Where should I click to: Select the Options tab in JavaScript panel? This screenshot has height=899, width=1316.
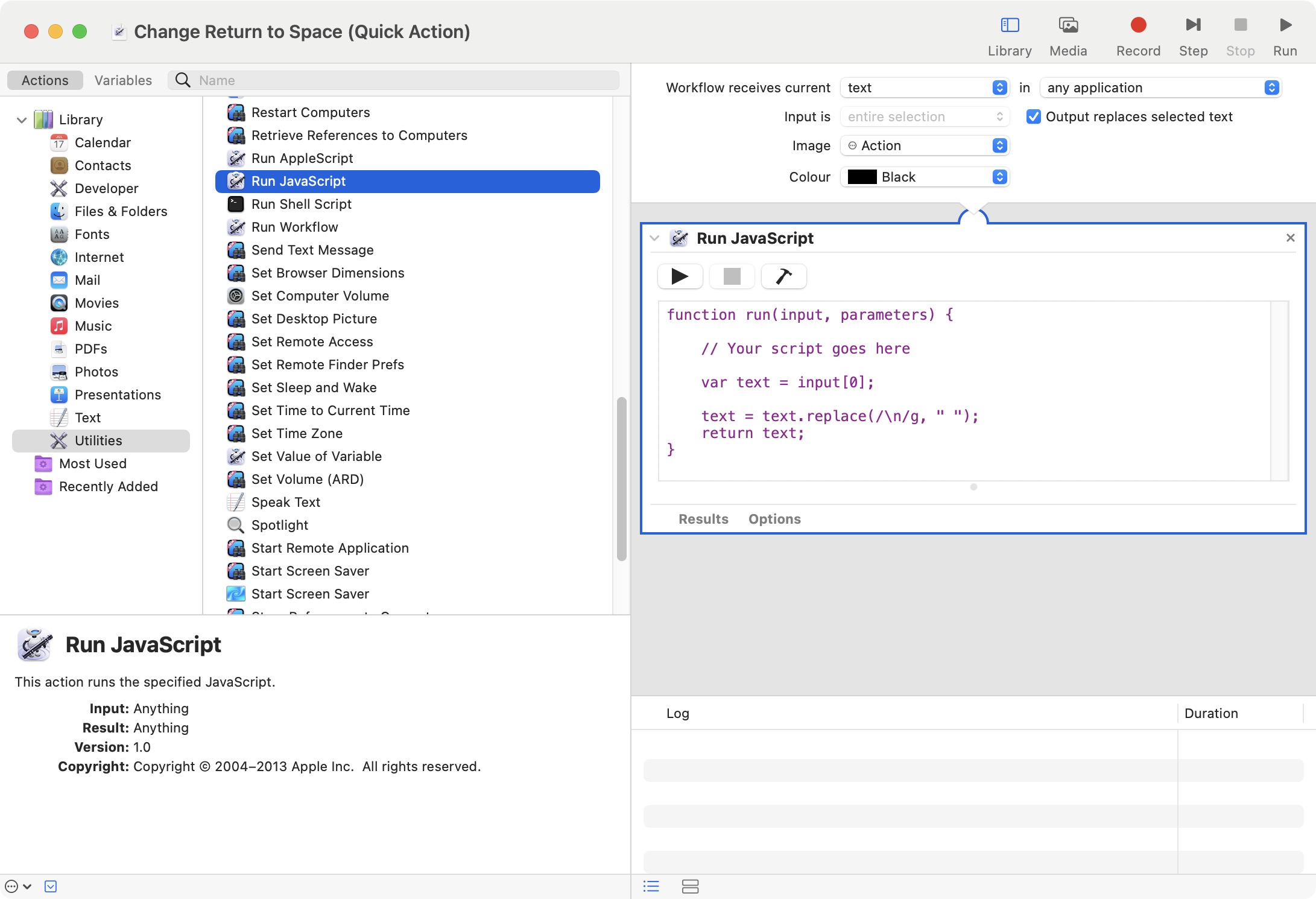pyautogui.click(x=775, y=518)
